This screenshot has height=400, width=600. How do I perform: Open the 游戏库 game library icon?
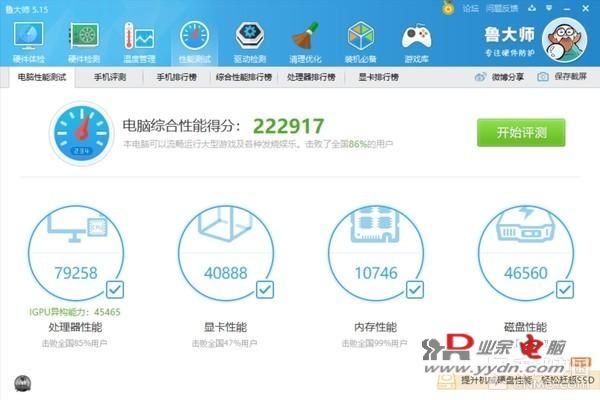tap(416, 42)
